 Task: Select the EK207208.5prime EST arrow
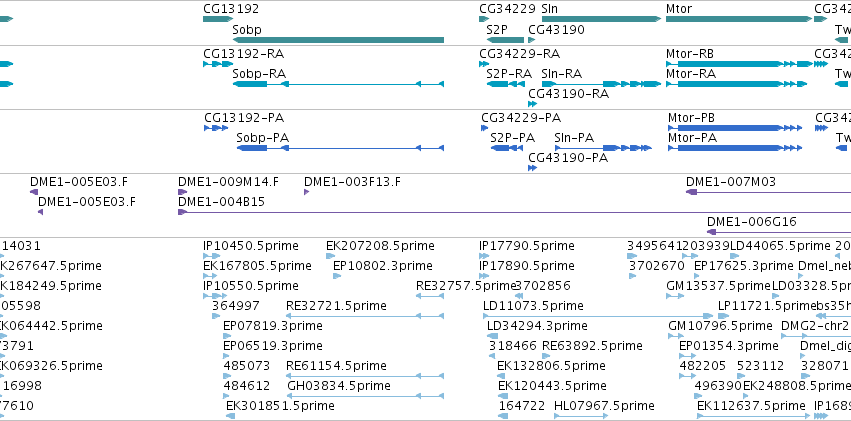click(329, 256)
